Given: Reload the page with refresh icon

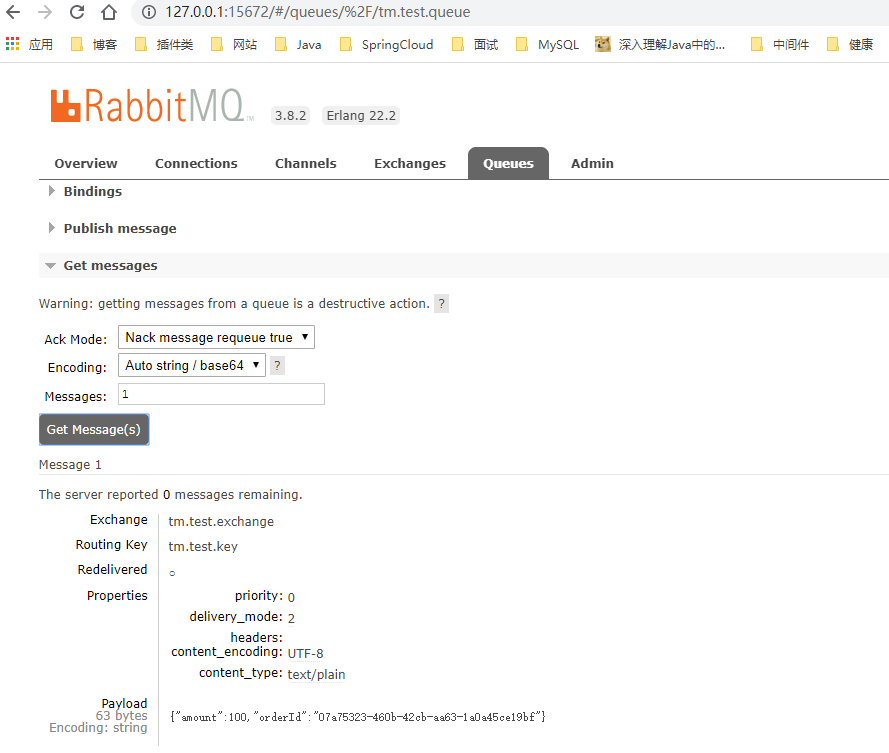Looking at the screenshot, I should [x=77, y=12].
